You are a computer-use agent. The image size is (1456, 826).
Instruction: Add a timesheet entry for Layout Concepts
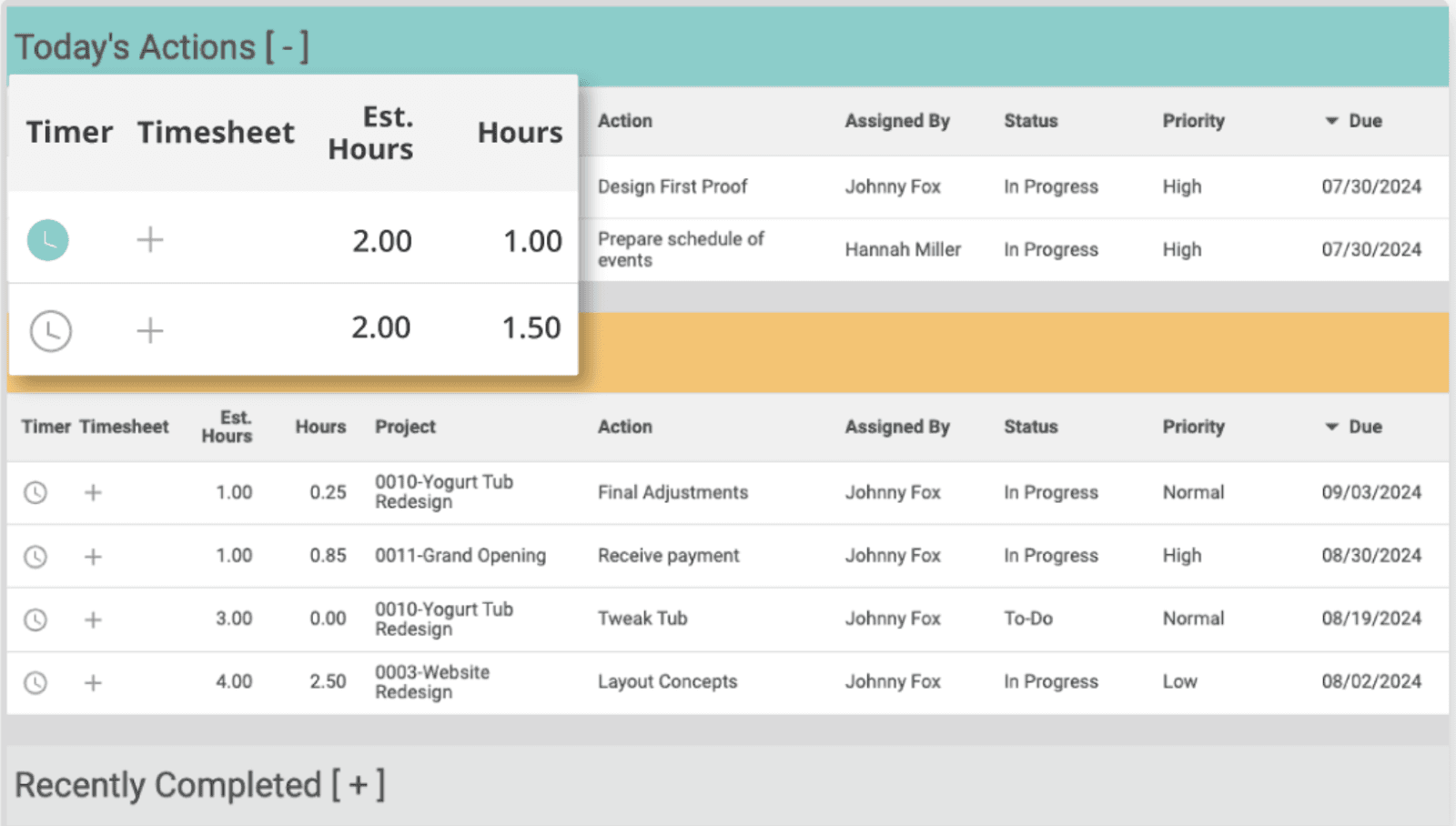click(92, 681)
